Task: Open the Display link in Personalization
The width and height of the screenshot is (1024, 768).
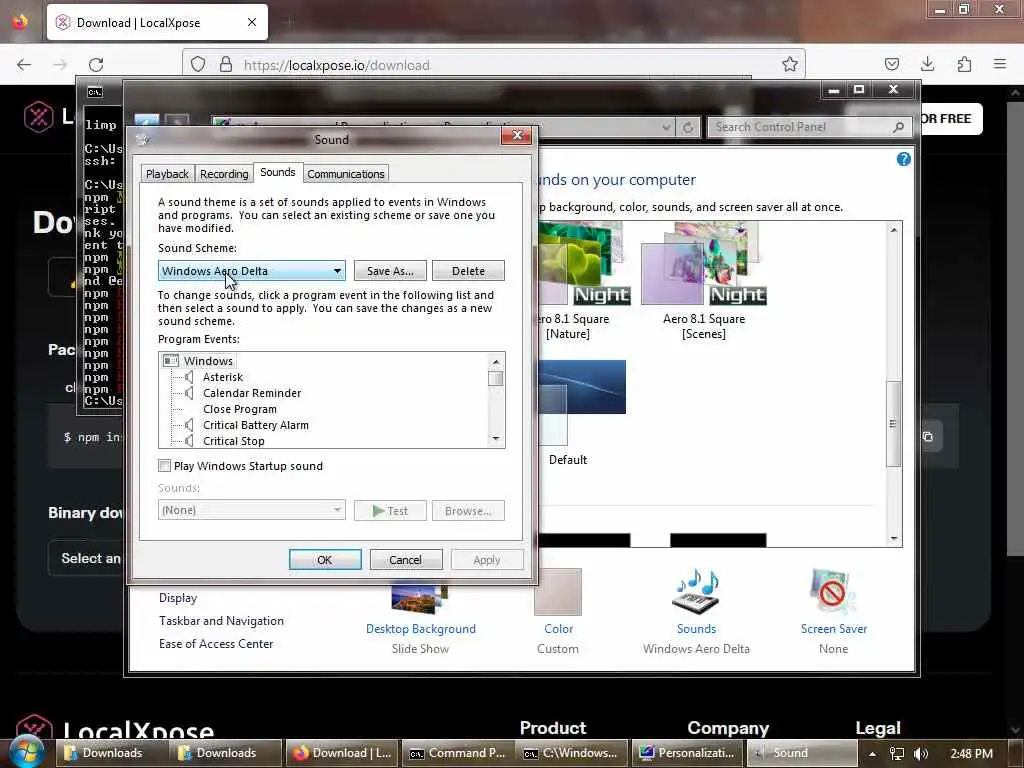Action: click(x=178, y=598)
